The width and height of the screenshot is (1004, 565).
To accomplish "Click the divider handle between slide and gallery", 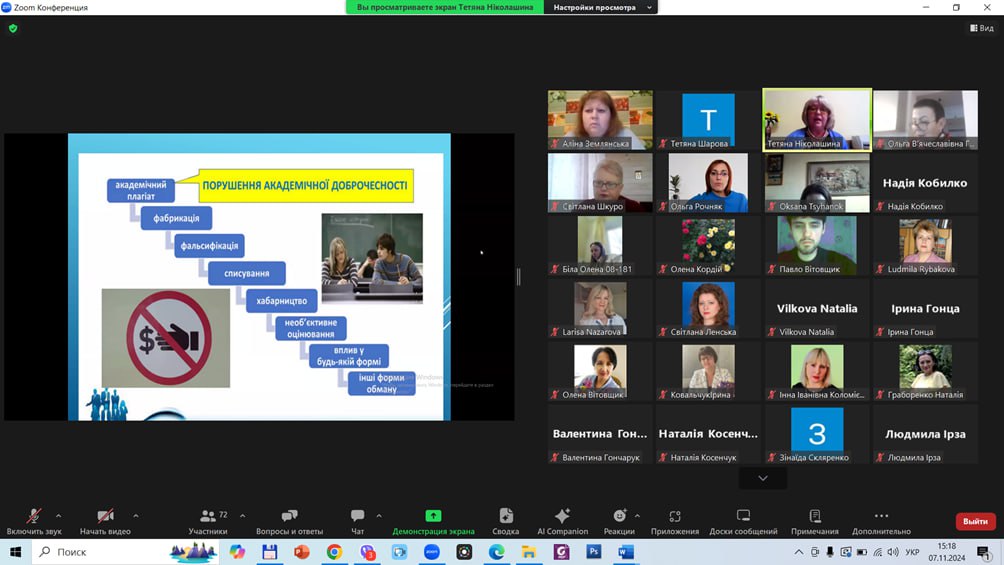I will 519,277.
